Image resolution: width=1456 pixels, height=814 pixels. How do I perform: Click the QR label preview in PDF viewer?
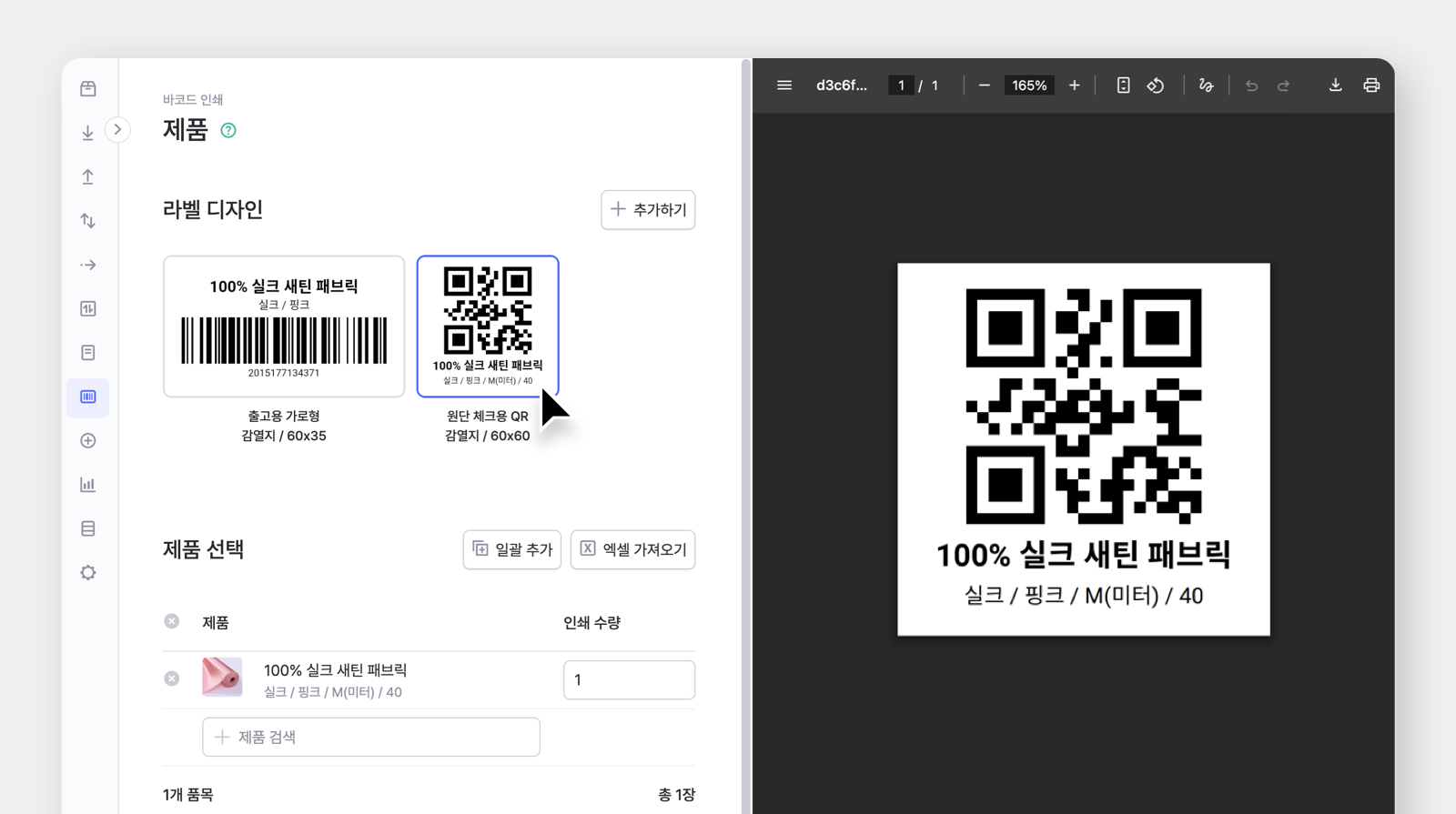tap(1084, 449)
